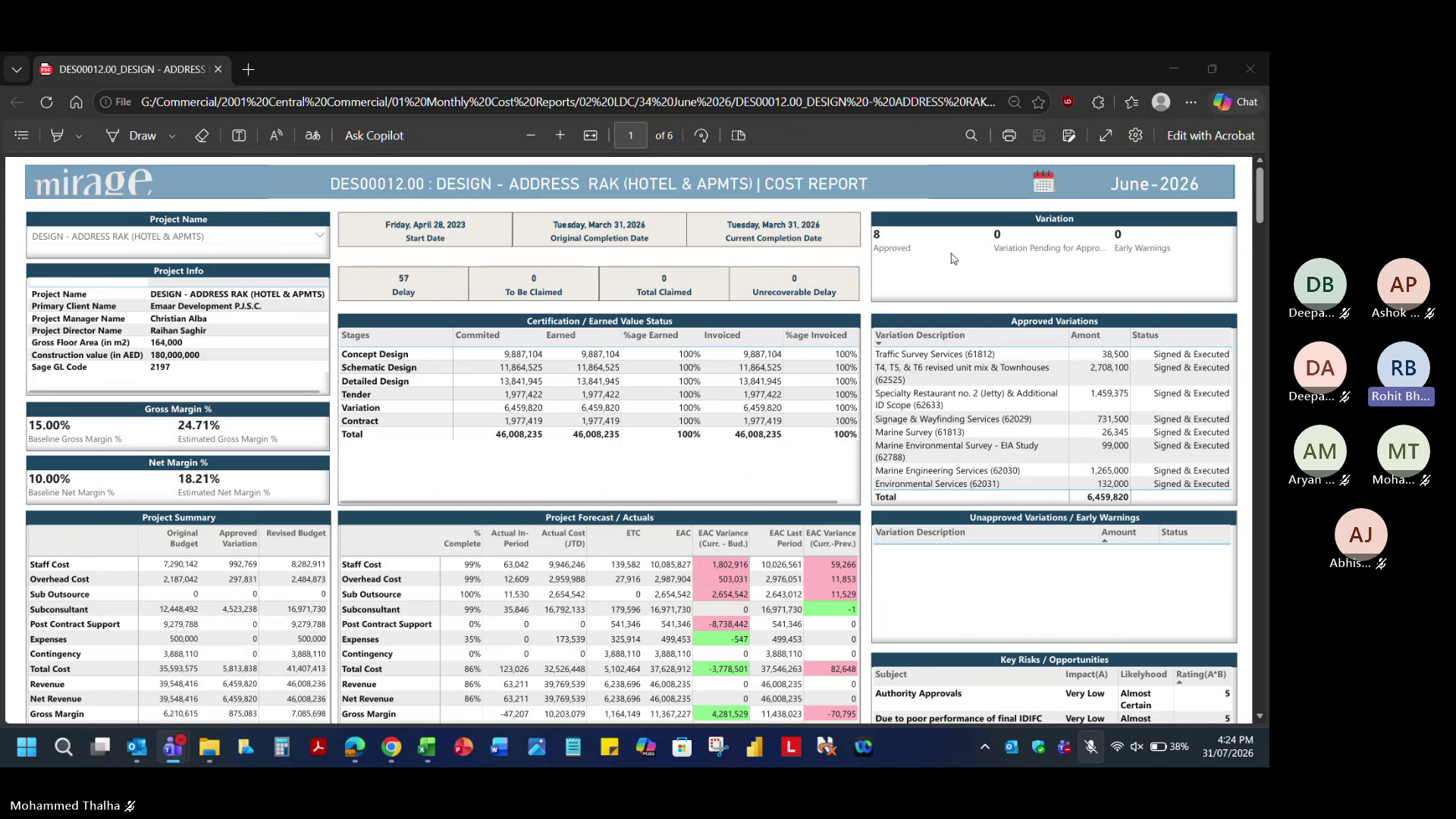Click the browser address bar
1456x819 pixels.
click(x=568, y=102)
